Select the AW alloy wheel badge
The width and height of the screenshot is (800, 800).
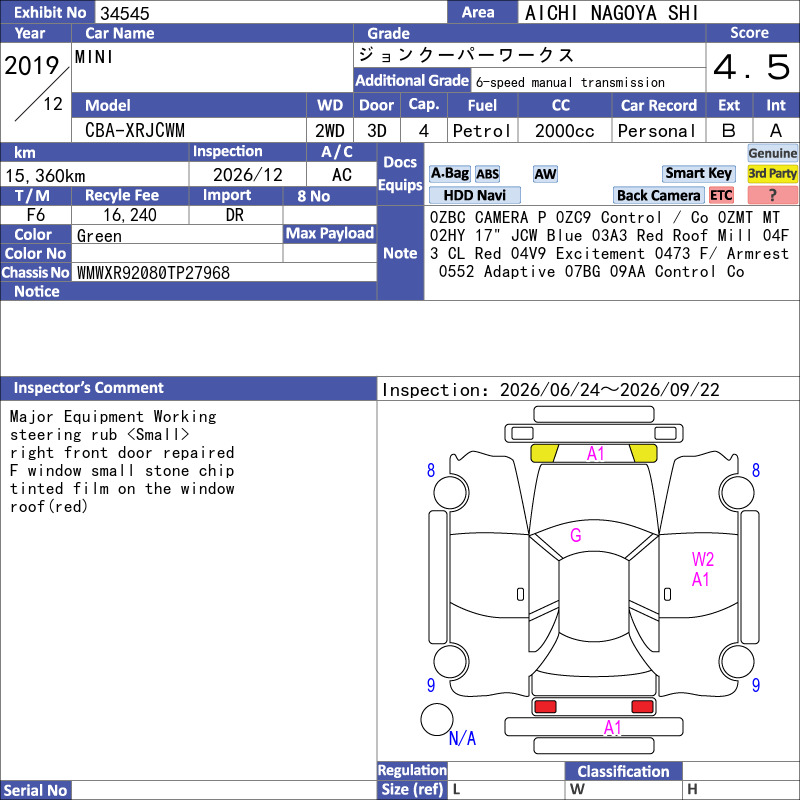click(545, 174)
